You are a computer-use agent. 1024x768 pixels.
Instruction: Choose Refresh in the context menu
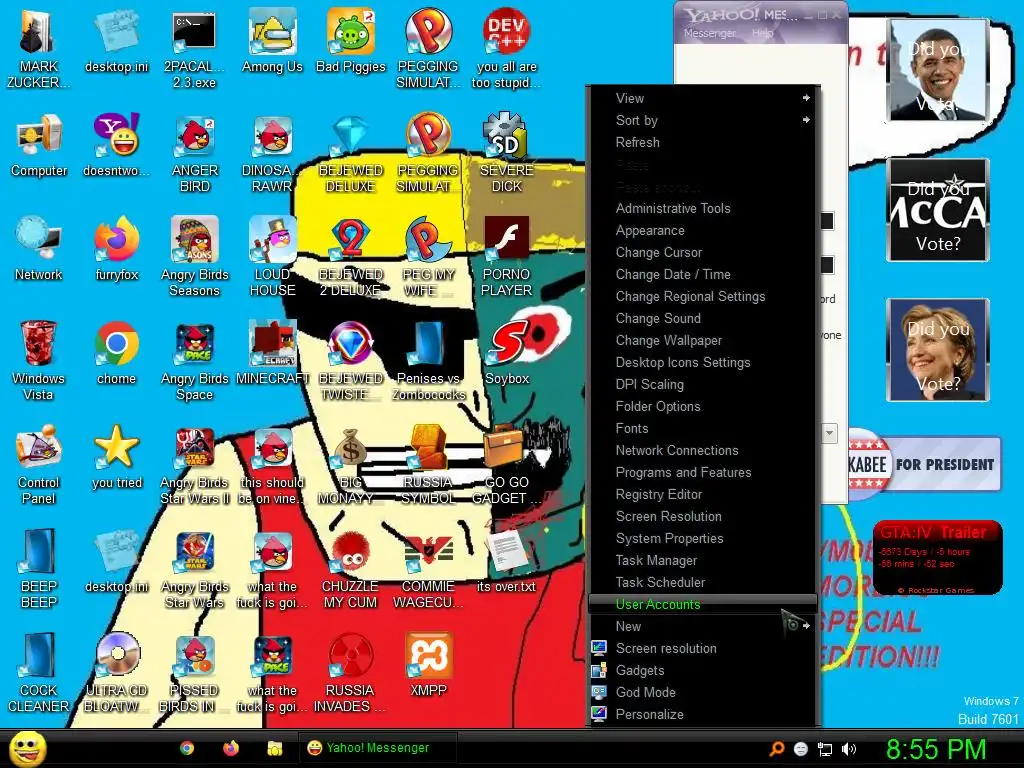(703, 142)
